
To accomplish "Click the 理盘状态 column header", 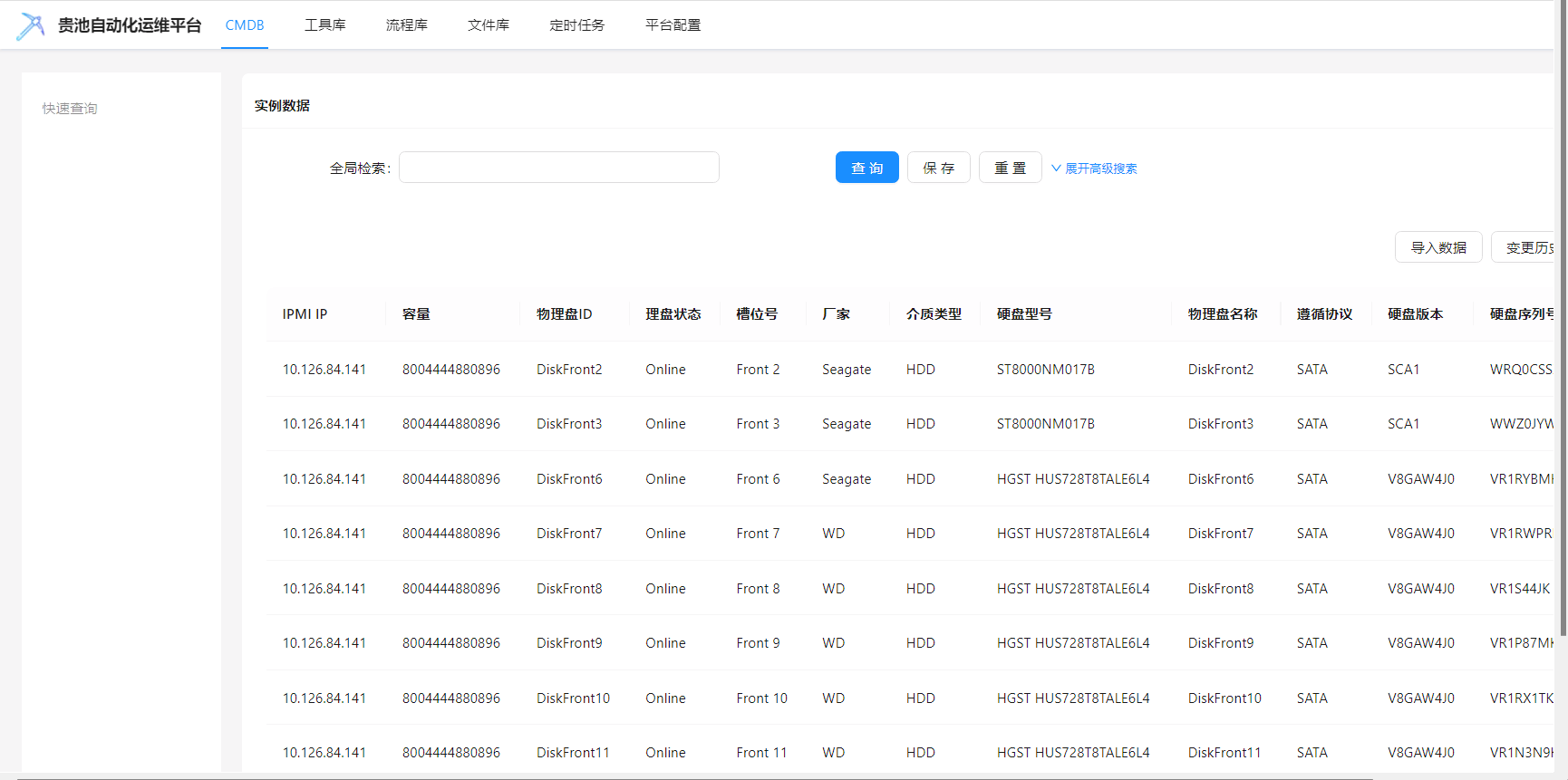I will pyautogui.click(x=673, y=314).
